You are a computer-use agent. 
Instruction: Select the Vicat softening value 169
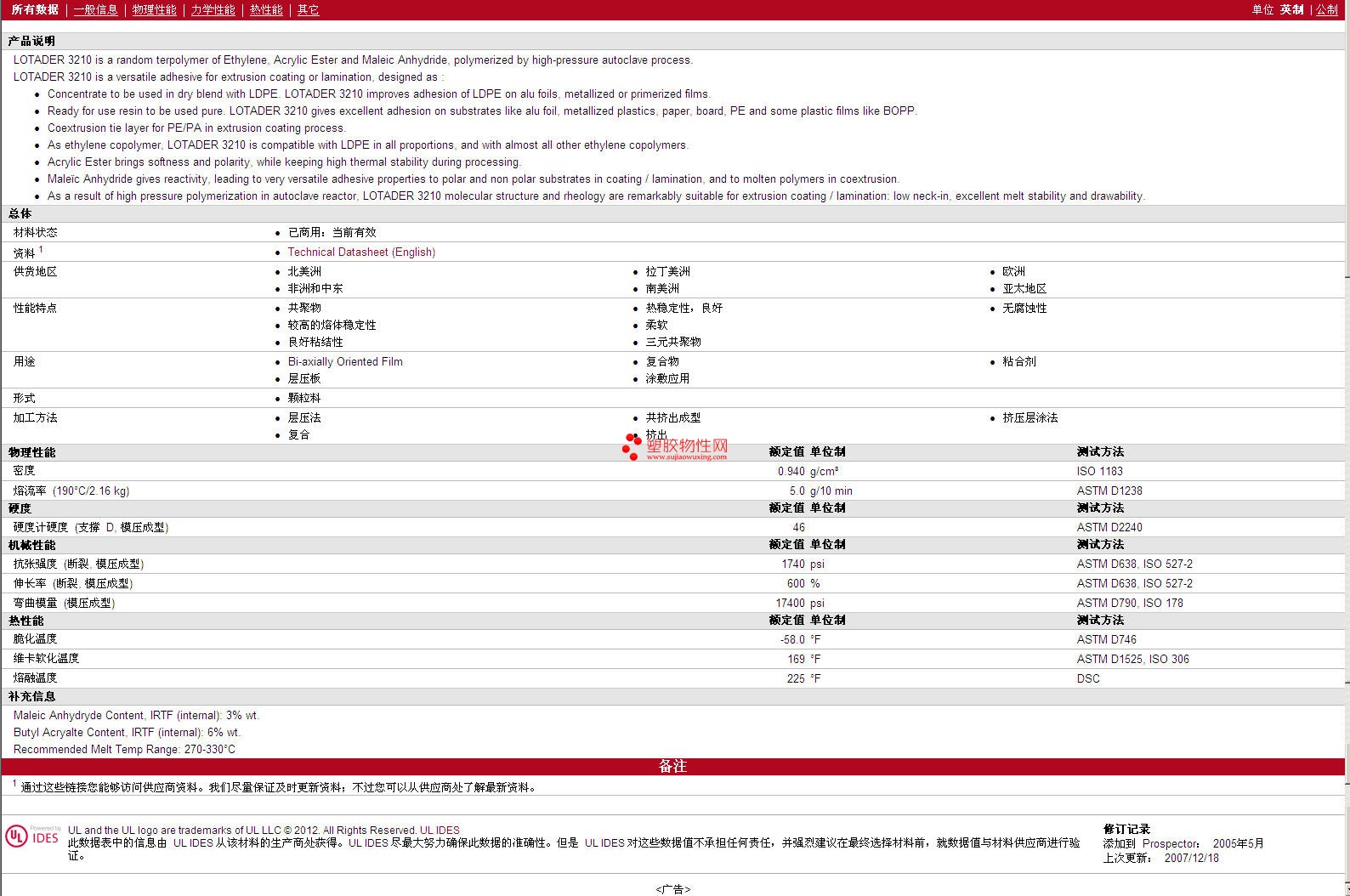coord(796,660)
